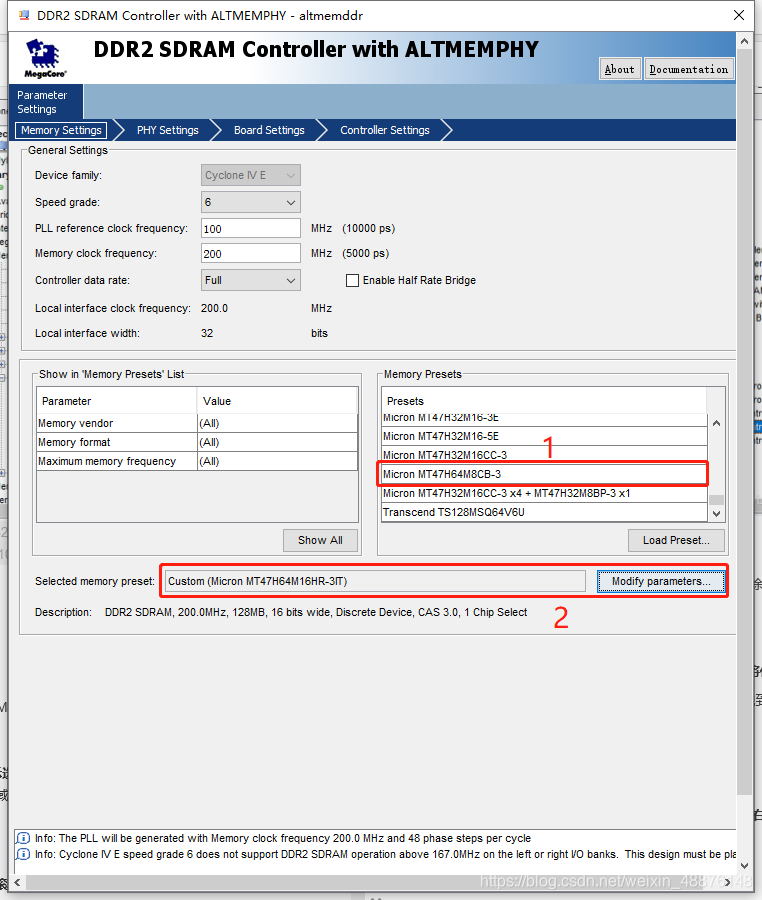The height and width of the screenshot is (900, 762).
Task: Click horizontal scrollbar left arrow
Action: pos(17,882)
